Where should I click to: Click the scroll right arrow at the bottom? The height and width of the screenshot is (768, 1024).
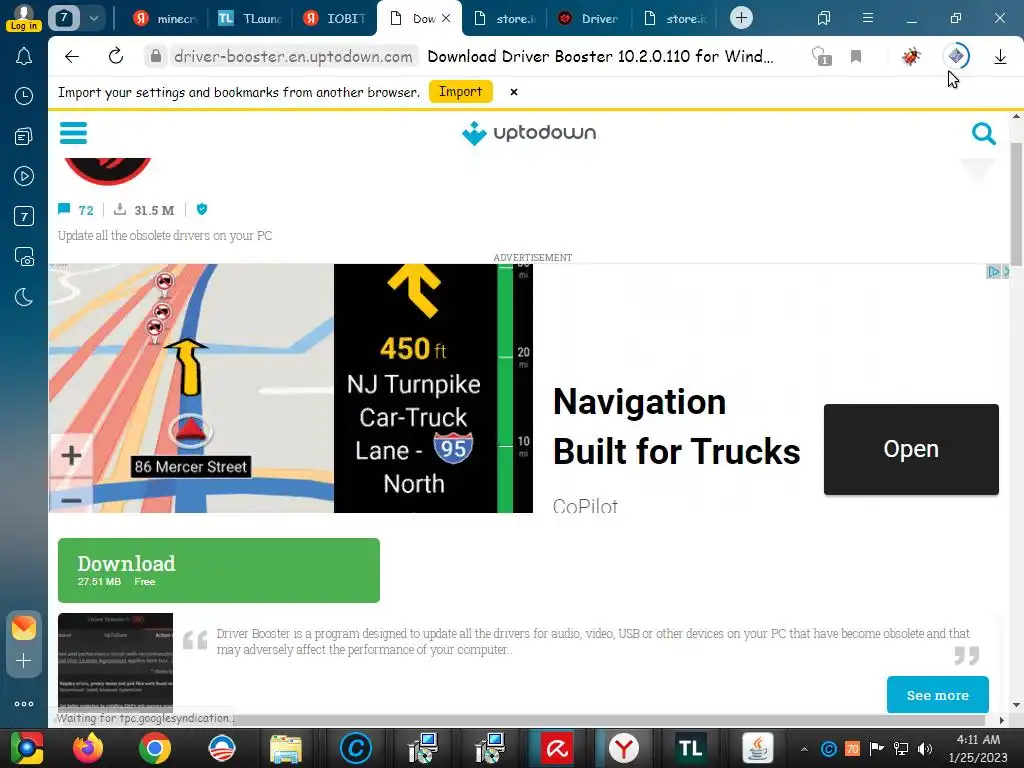pos(1002,720)
